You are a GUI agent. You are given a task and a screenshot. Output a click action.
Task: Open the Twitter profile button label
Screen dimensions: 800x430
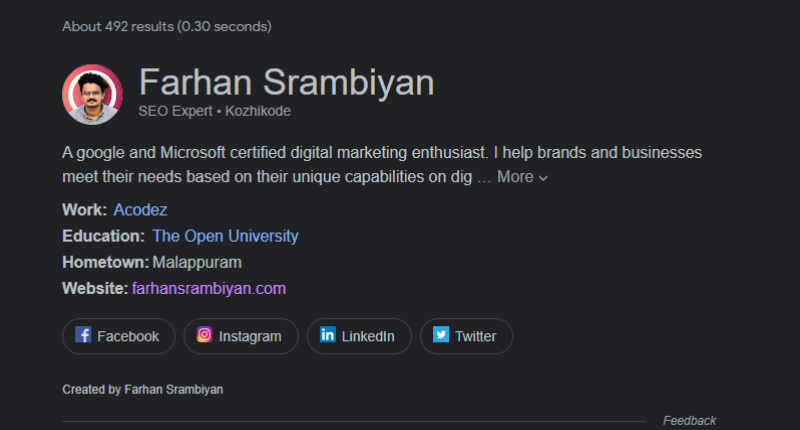(x=475, y=337)
